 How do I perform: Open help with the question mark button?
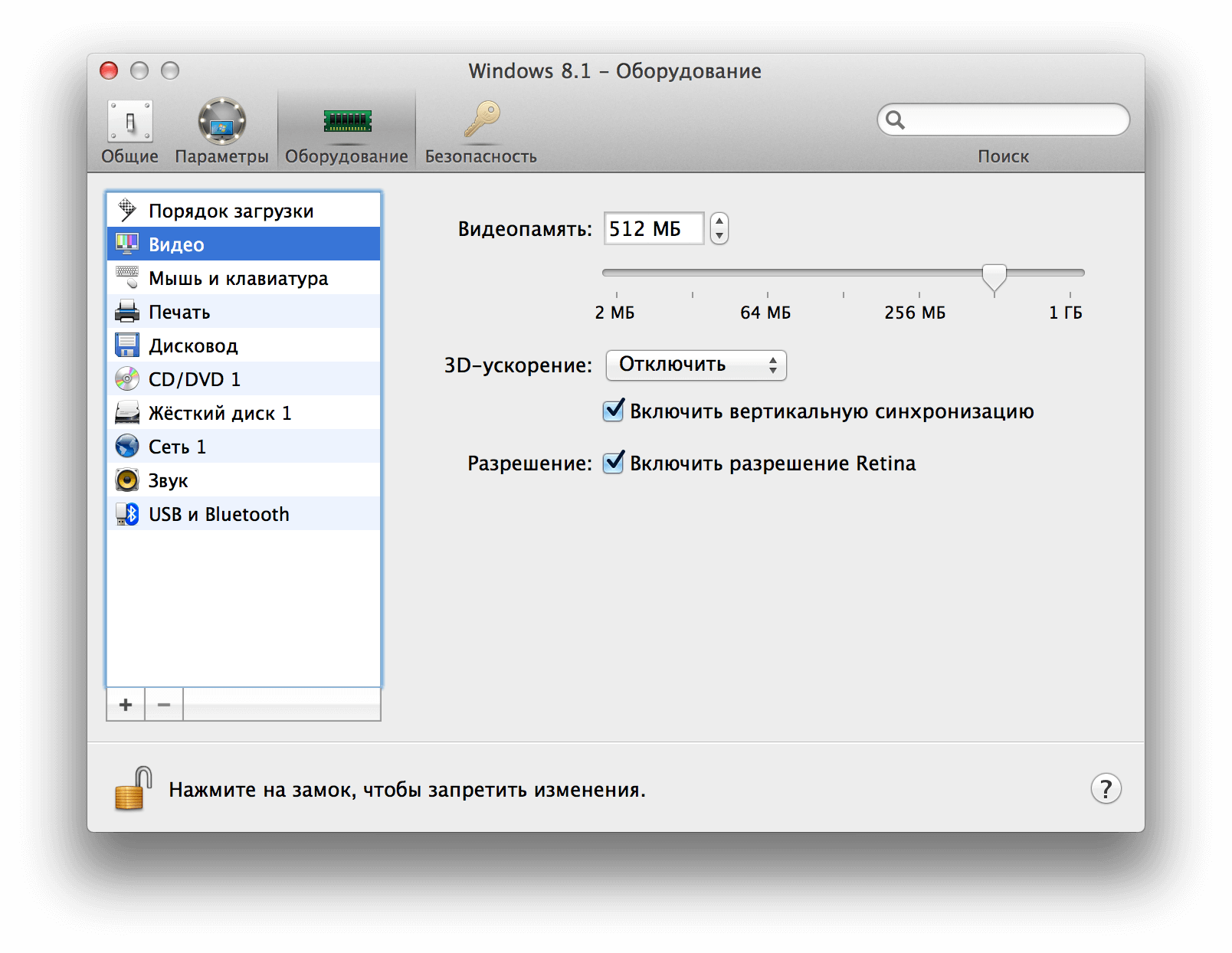click(x=1106, y=788)
